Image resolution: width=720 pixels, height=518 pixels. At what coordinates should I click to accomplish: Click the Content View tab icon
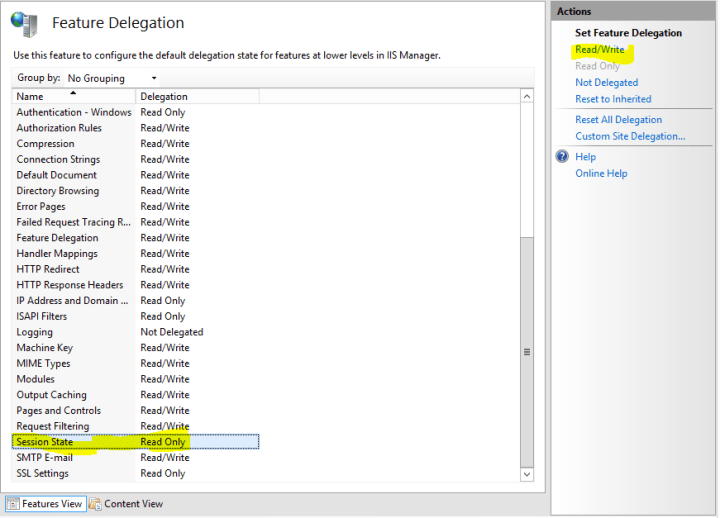coord(95,504)
